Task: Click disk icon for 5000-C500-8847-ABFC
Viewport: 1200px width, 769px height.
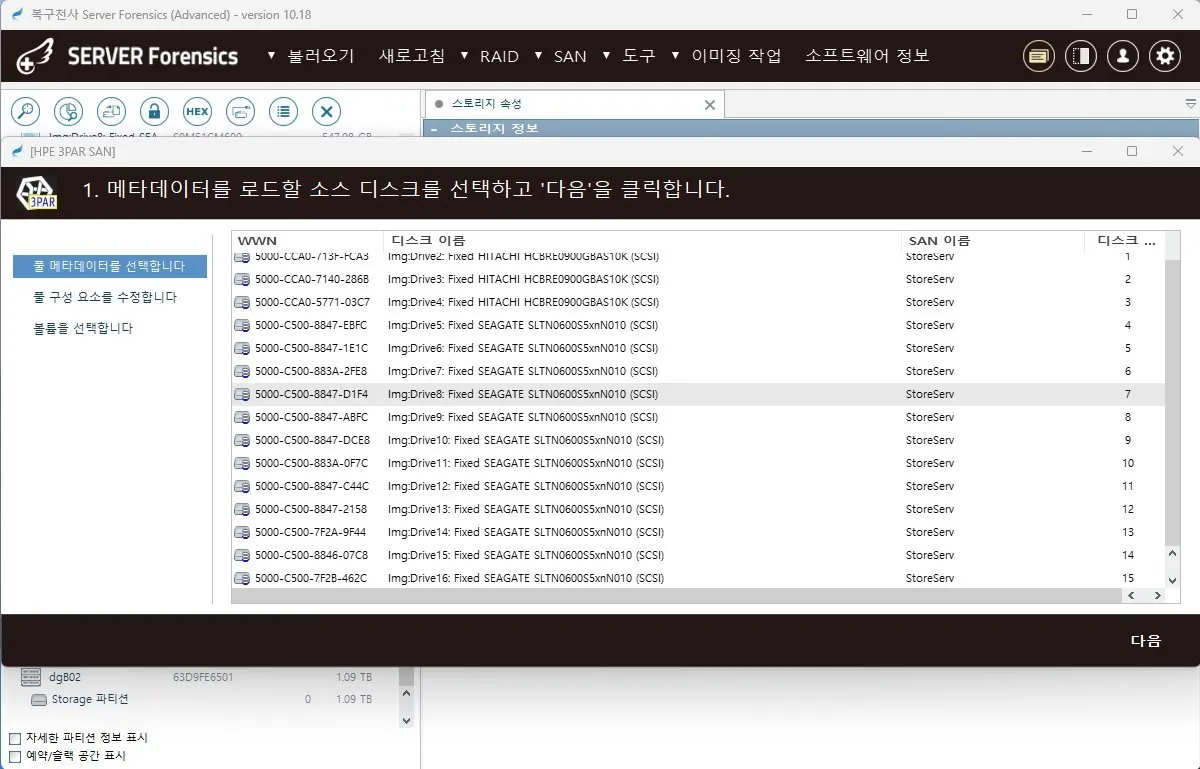Action: click(x=242, y=417)
